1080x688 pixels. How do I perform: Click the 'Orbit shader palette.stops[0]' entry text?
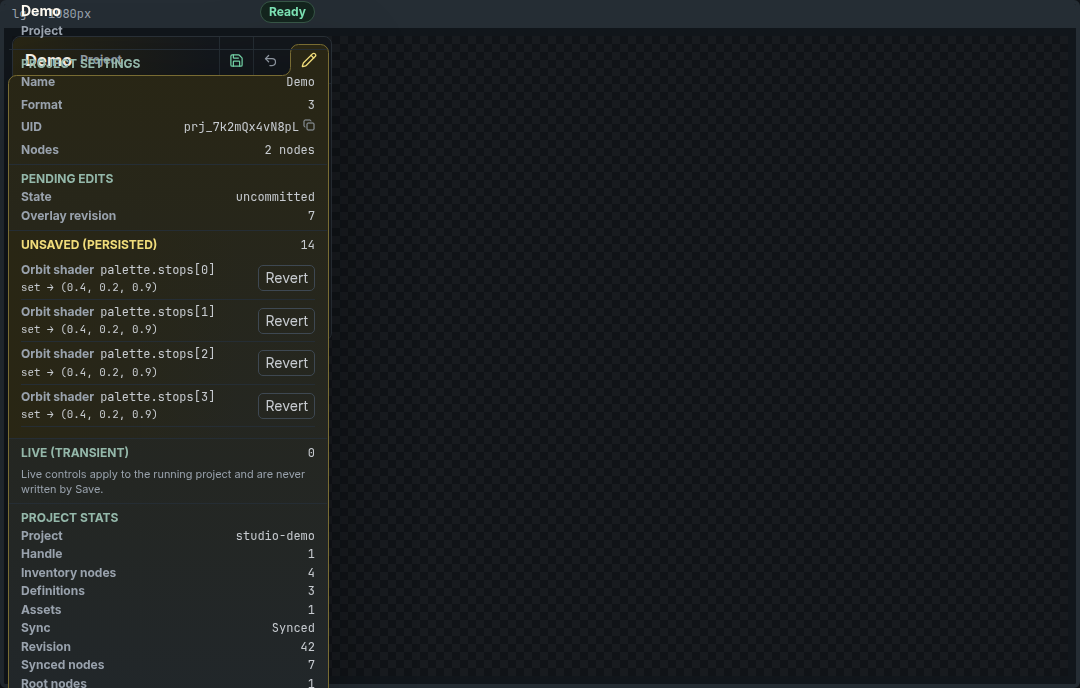tap(118, 270)
